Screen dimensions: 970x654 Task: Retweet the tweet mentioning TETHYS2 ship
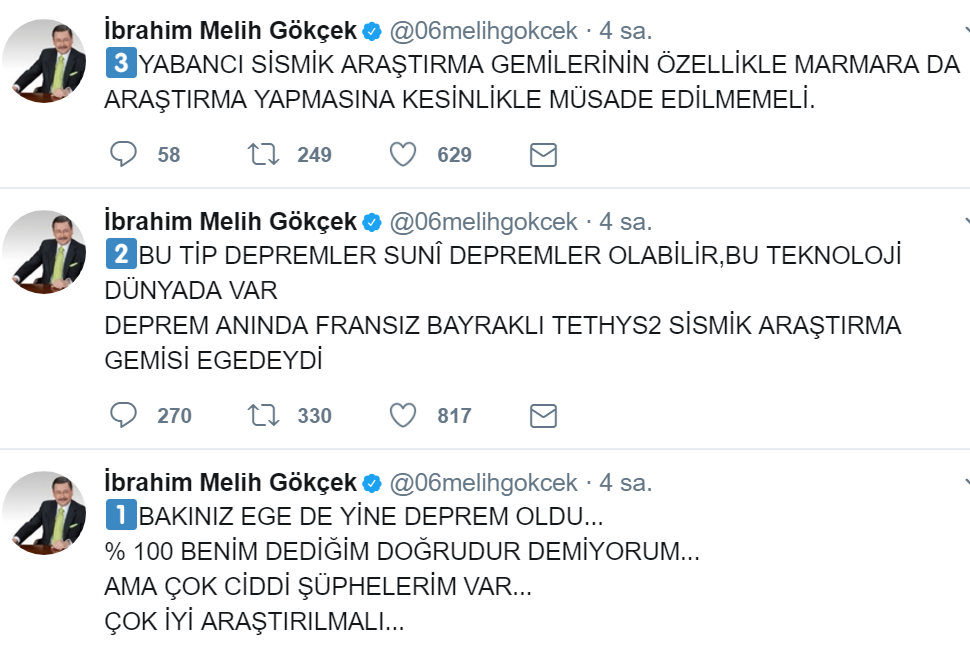[x=263, y=415]
